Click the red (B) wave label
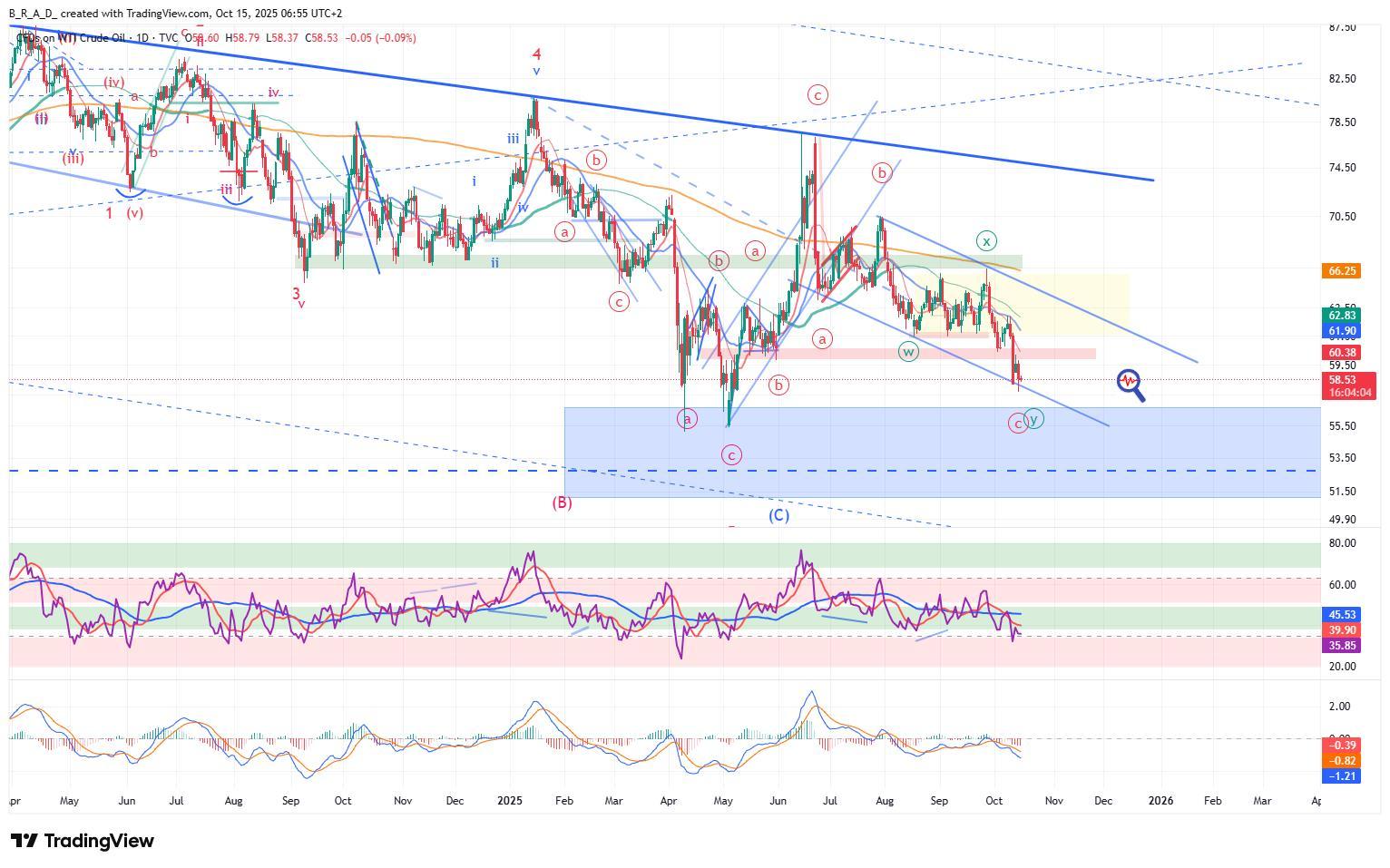Viewport: 1390px width, 868px height. point(562,502)
